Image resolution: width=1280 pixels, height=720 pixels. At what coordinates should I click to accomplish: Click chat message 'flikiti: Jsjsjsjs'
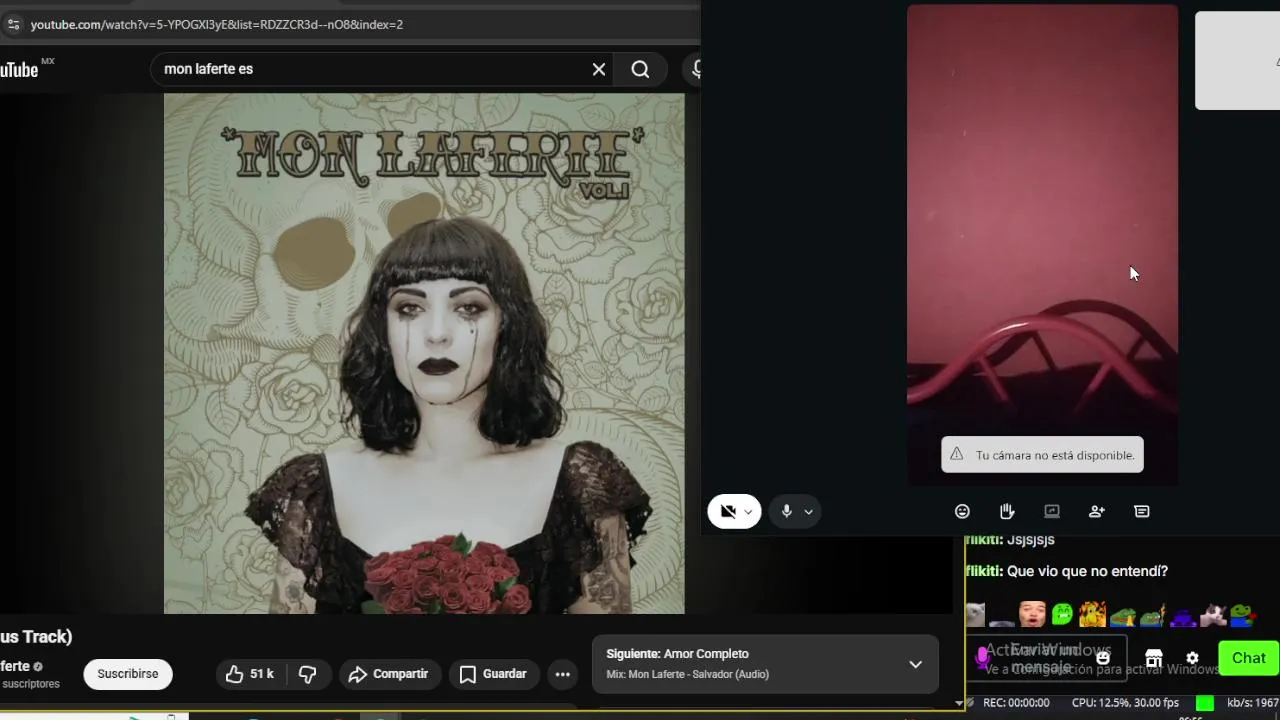(1010, 540)
